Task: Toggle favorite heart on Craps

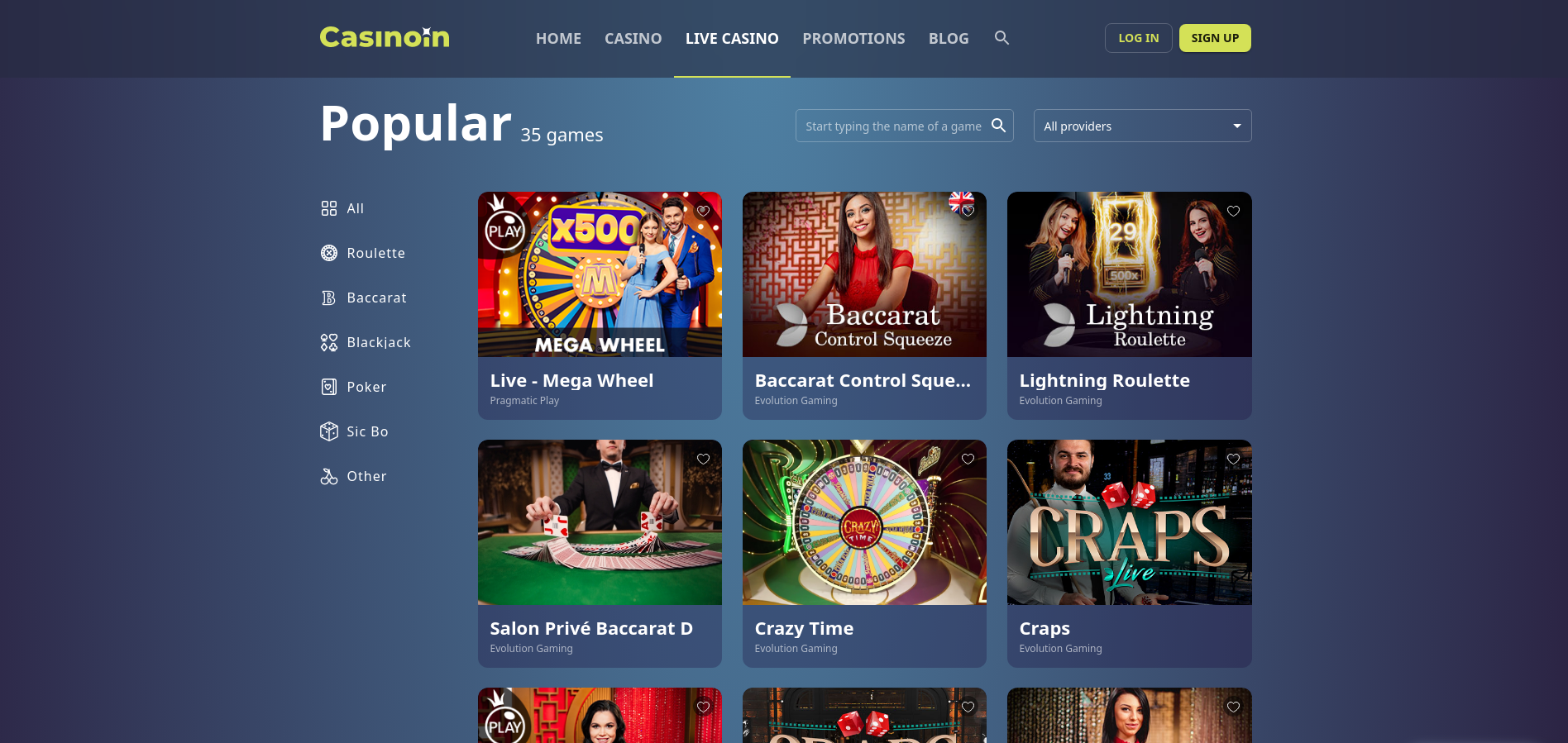Action: pos(1233,459)
